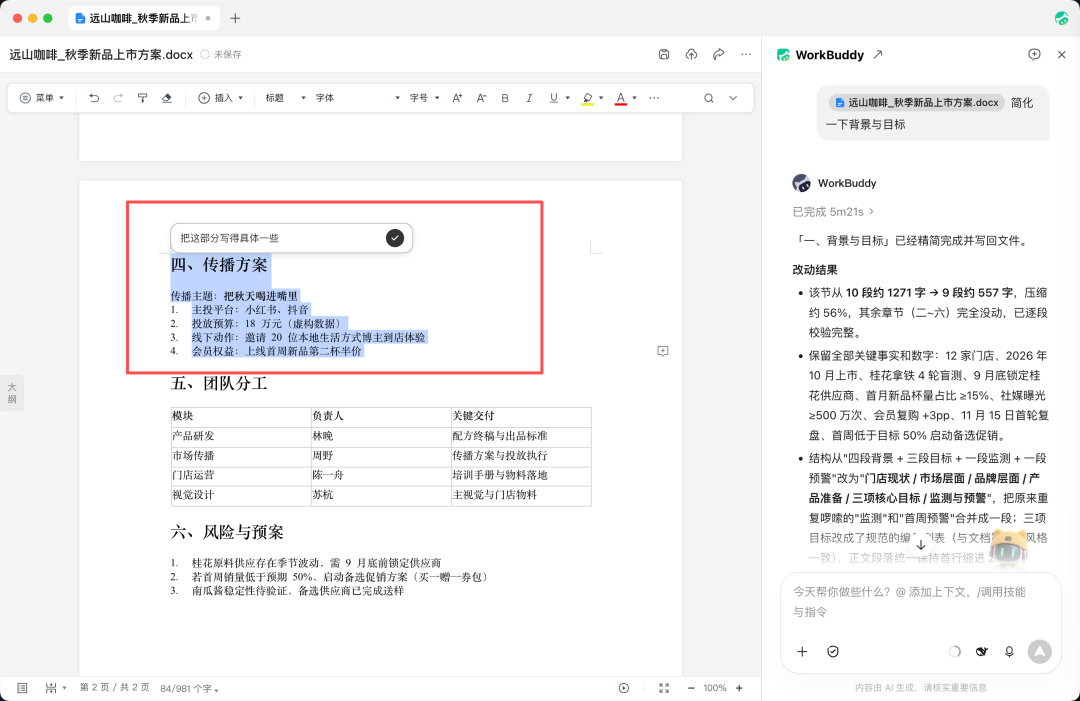Zoom out with the minus button
The width and height of the screenshot is (1080, 701).
[691, 688]
